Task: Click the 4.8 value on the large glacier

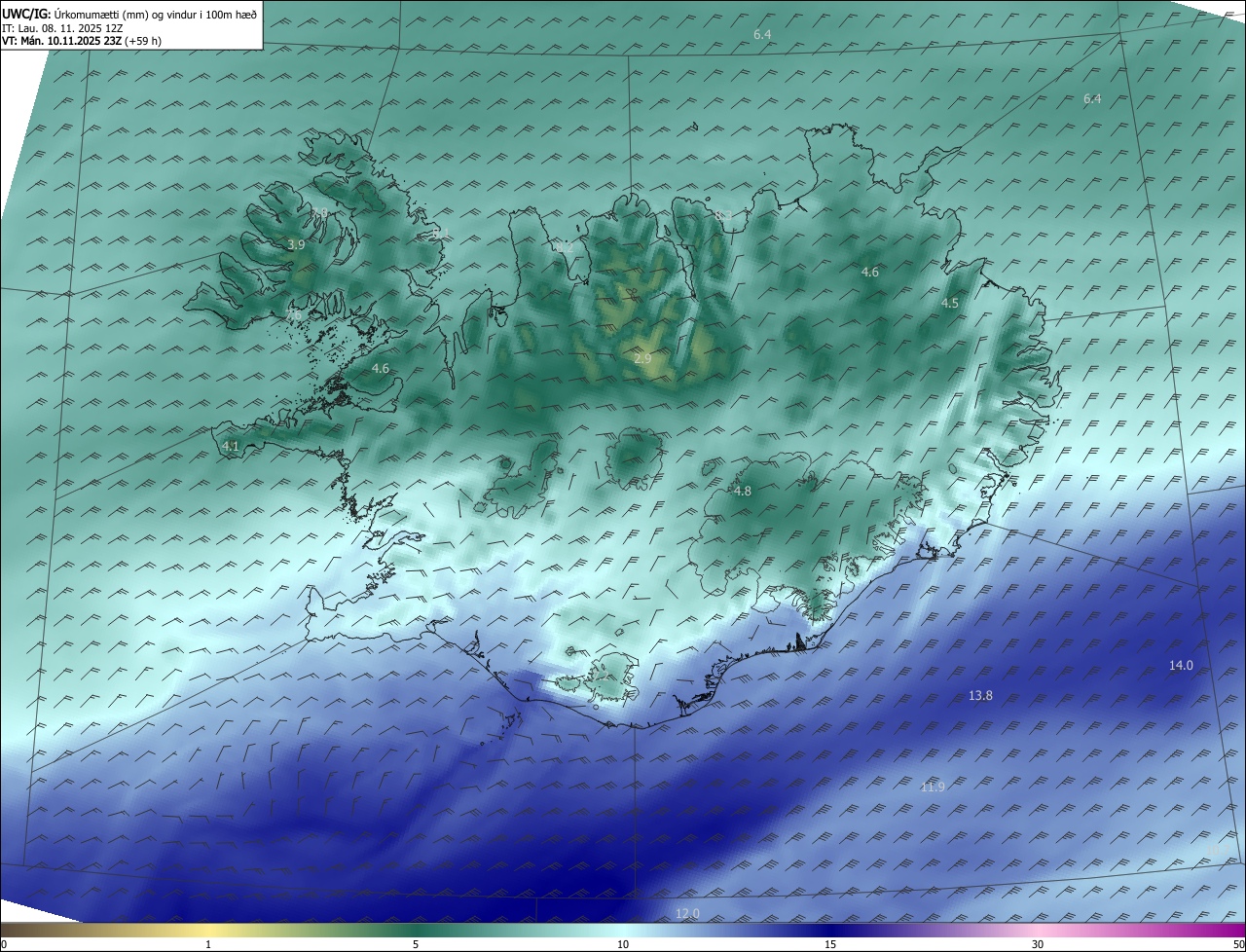Action: pos(743,492)
